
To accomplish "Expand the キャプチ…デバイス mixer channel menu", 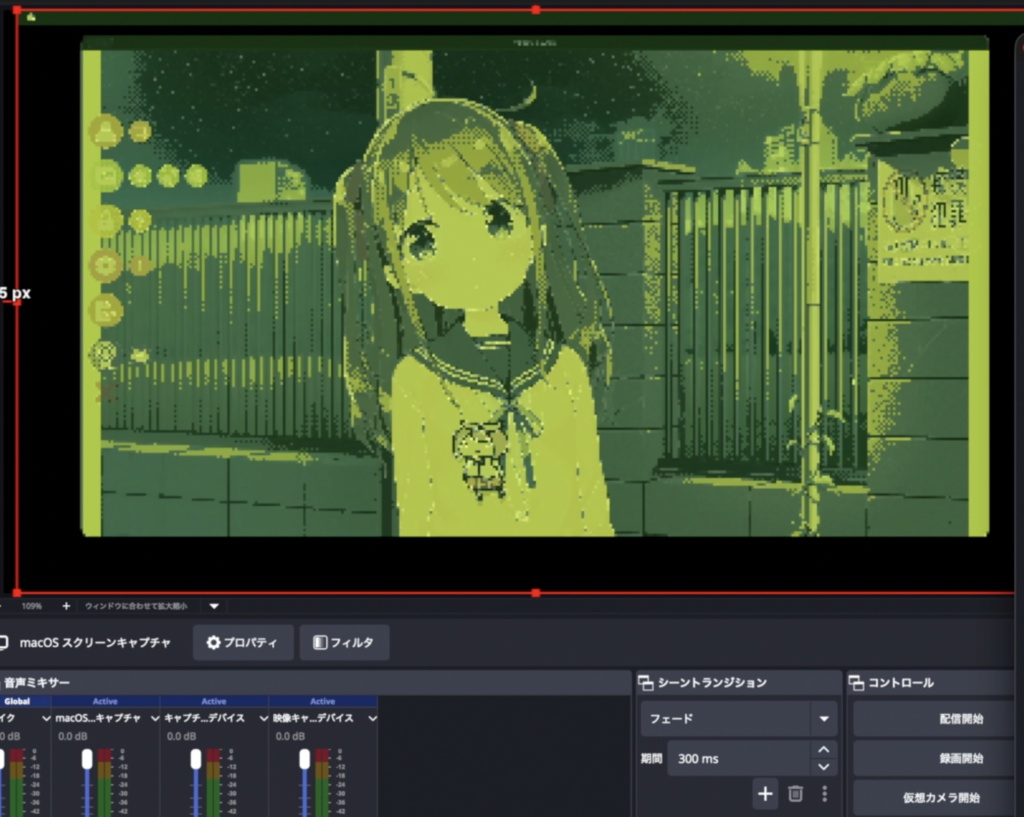I will click(x=263, y=718).
